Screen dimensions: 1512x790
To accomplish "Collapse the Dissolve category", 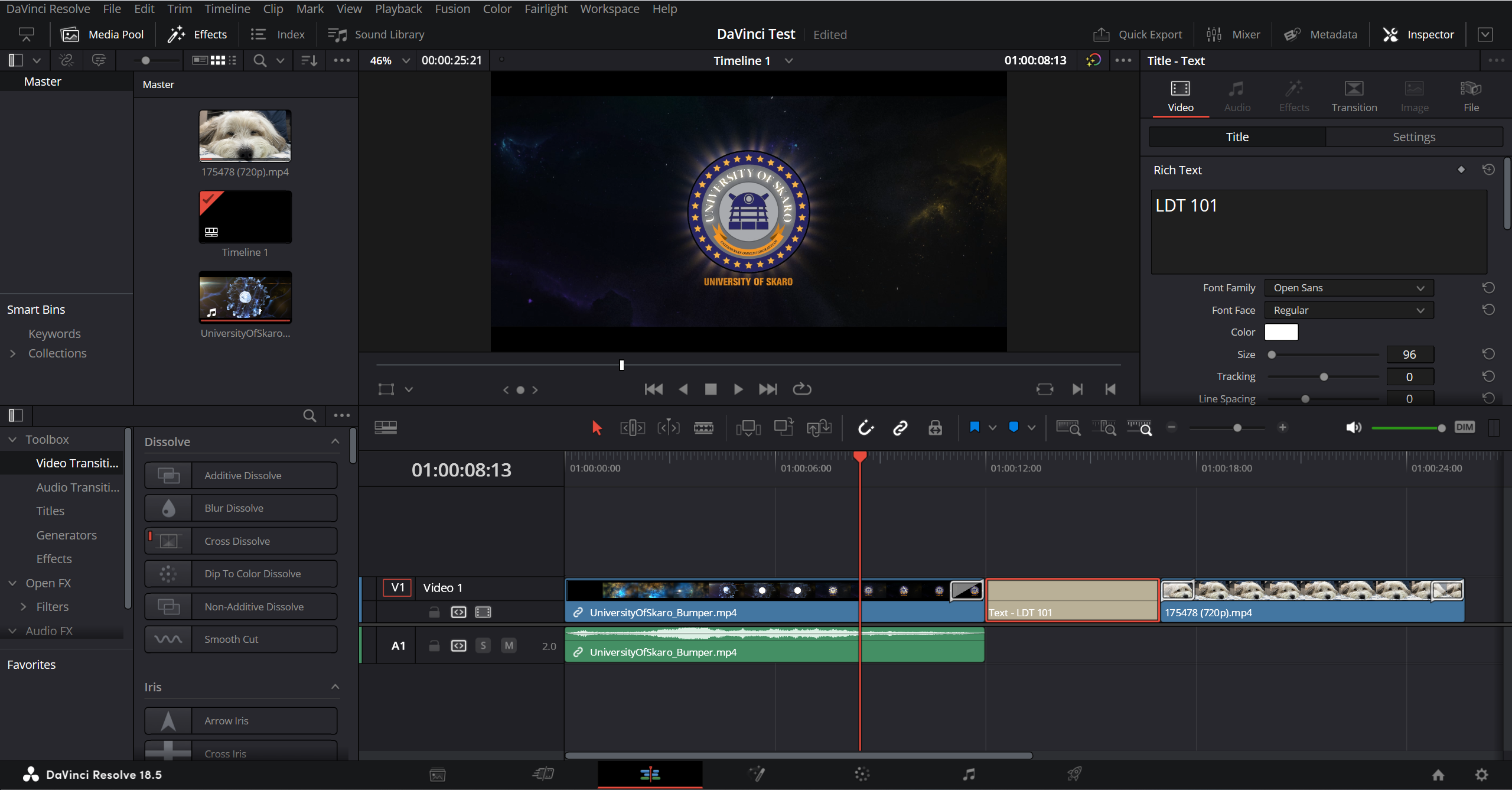I will click(x=335, y=441).
